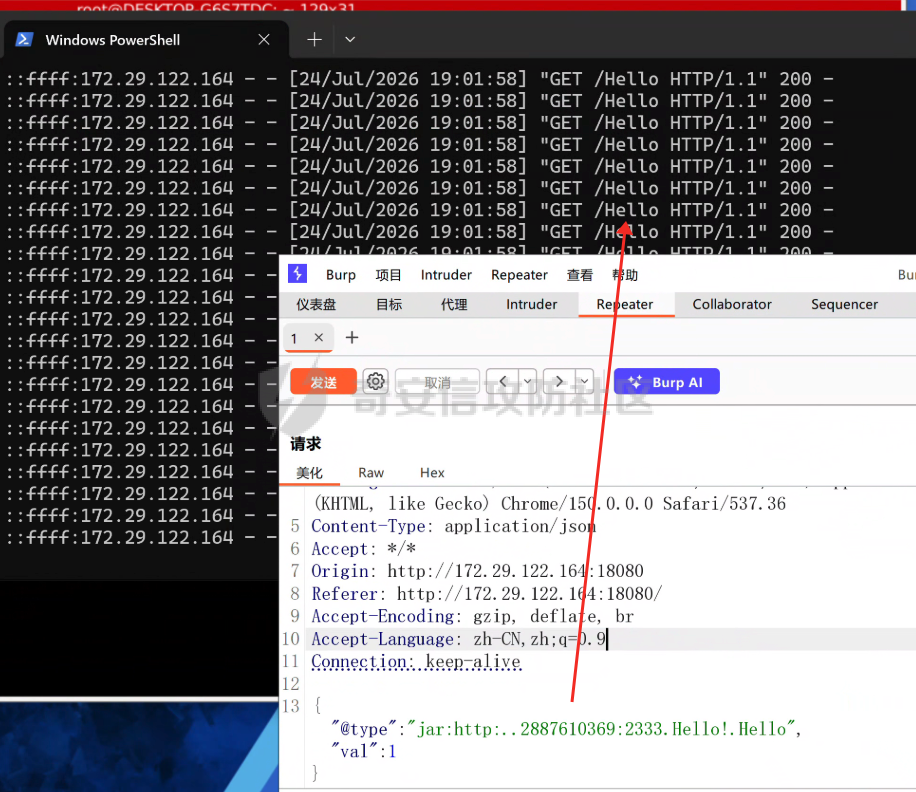Click the "val":1 JSON line

point(363,752)
